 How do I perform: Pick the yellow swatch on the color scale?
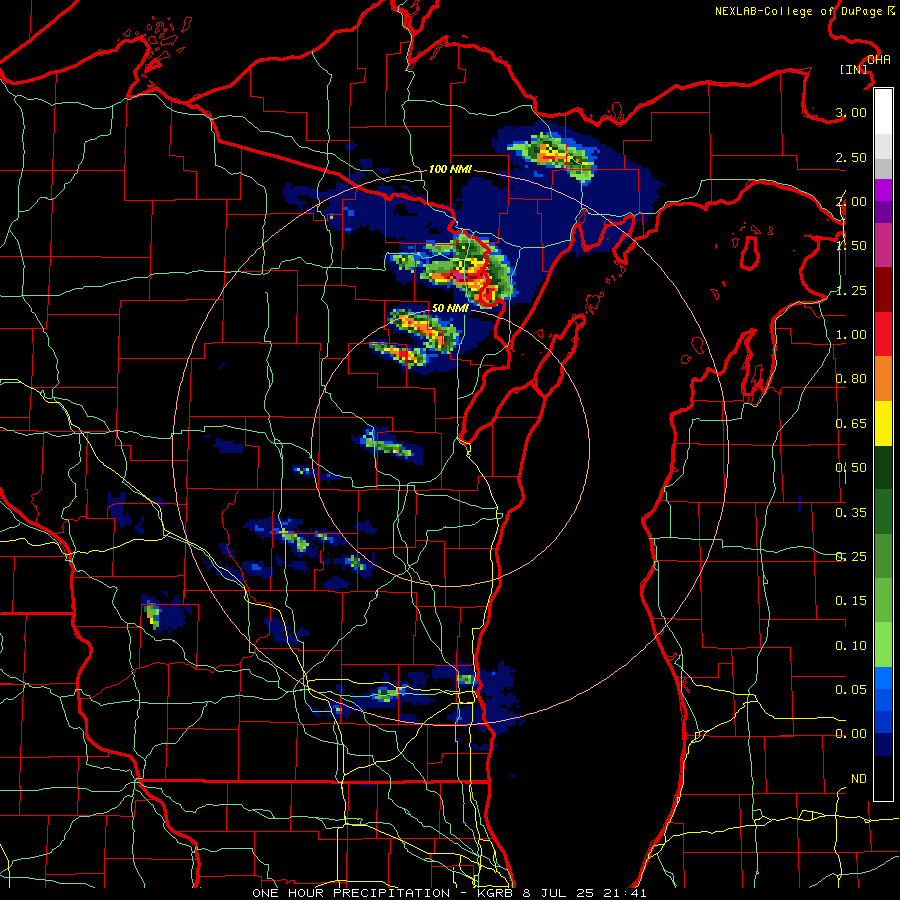pyautogui.click(x=883, y=423)
